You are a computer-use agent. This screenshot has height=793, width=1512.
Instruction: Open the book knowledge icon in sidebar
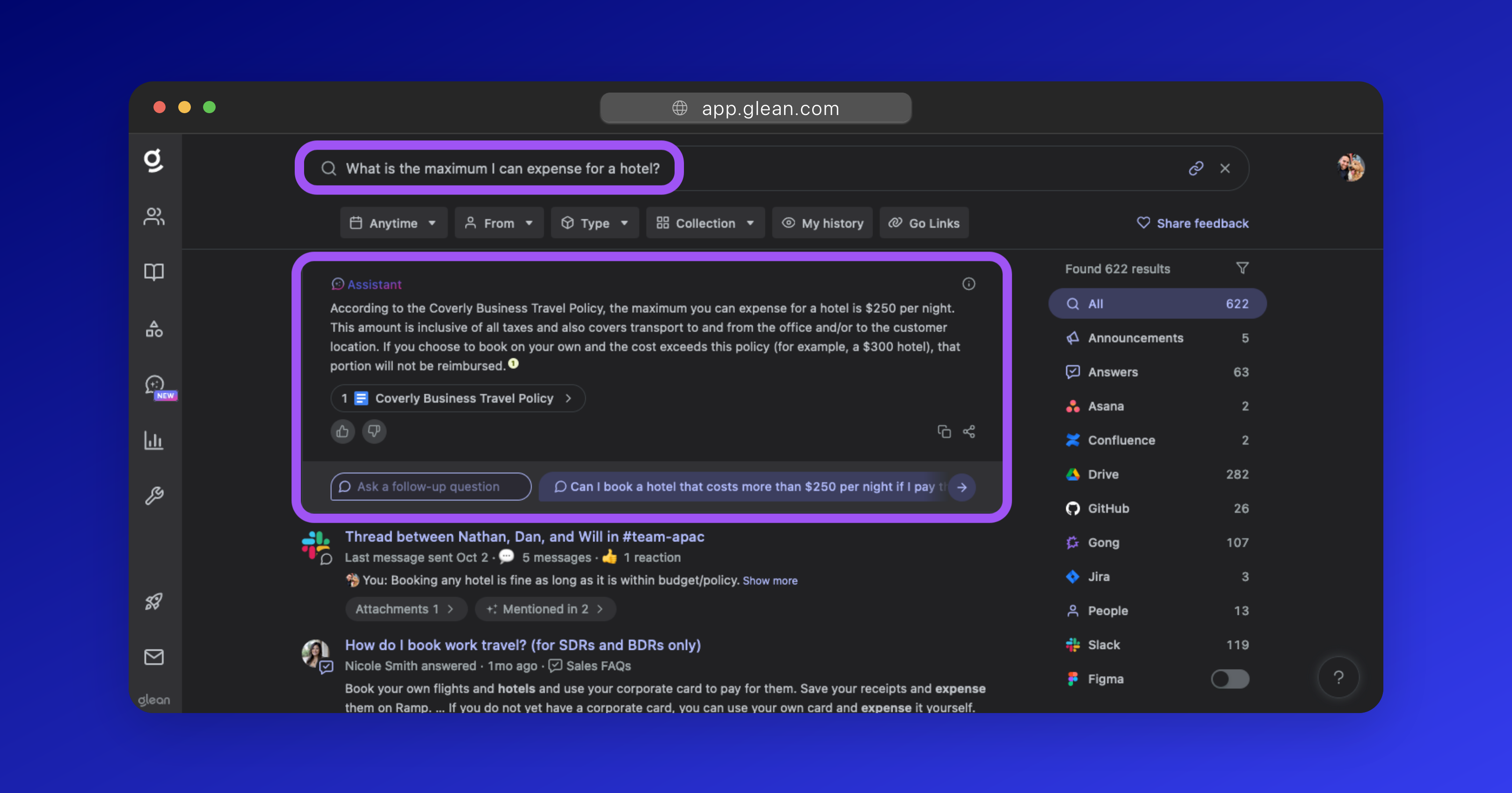click(x=154, y=272)
